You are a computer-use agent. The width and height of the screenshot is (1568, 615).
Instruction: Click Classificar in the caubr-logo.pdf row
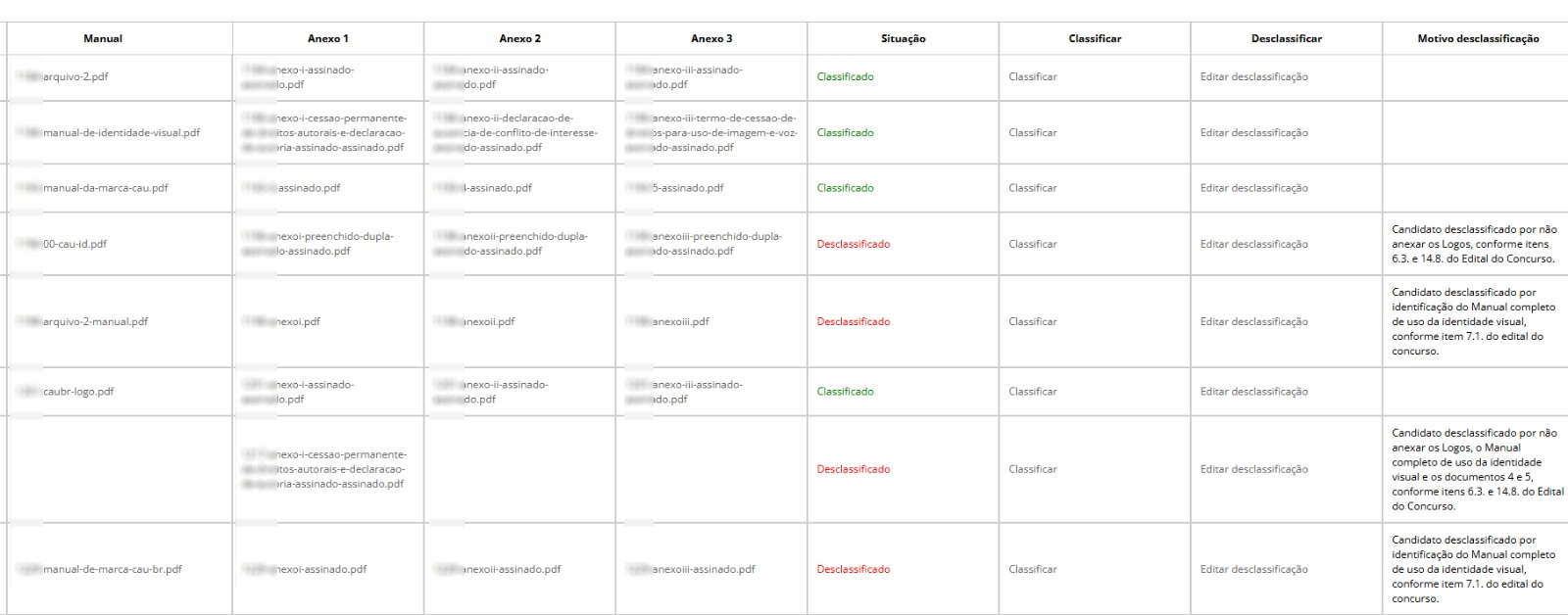[x=1033, y=392]
